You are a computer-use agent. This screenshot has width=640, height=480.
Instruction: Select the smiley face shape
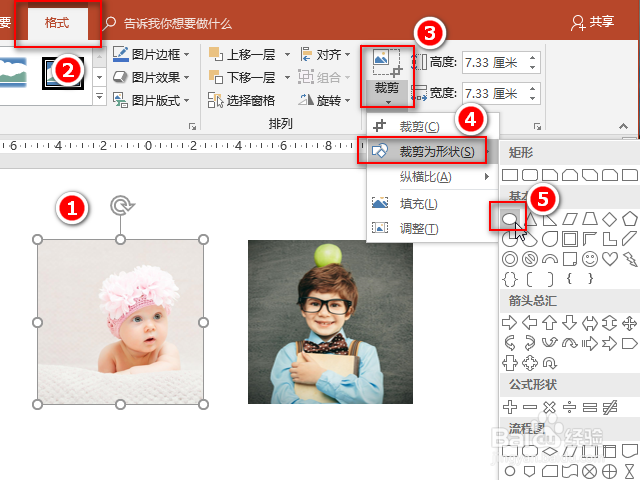click(590, 259)
